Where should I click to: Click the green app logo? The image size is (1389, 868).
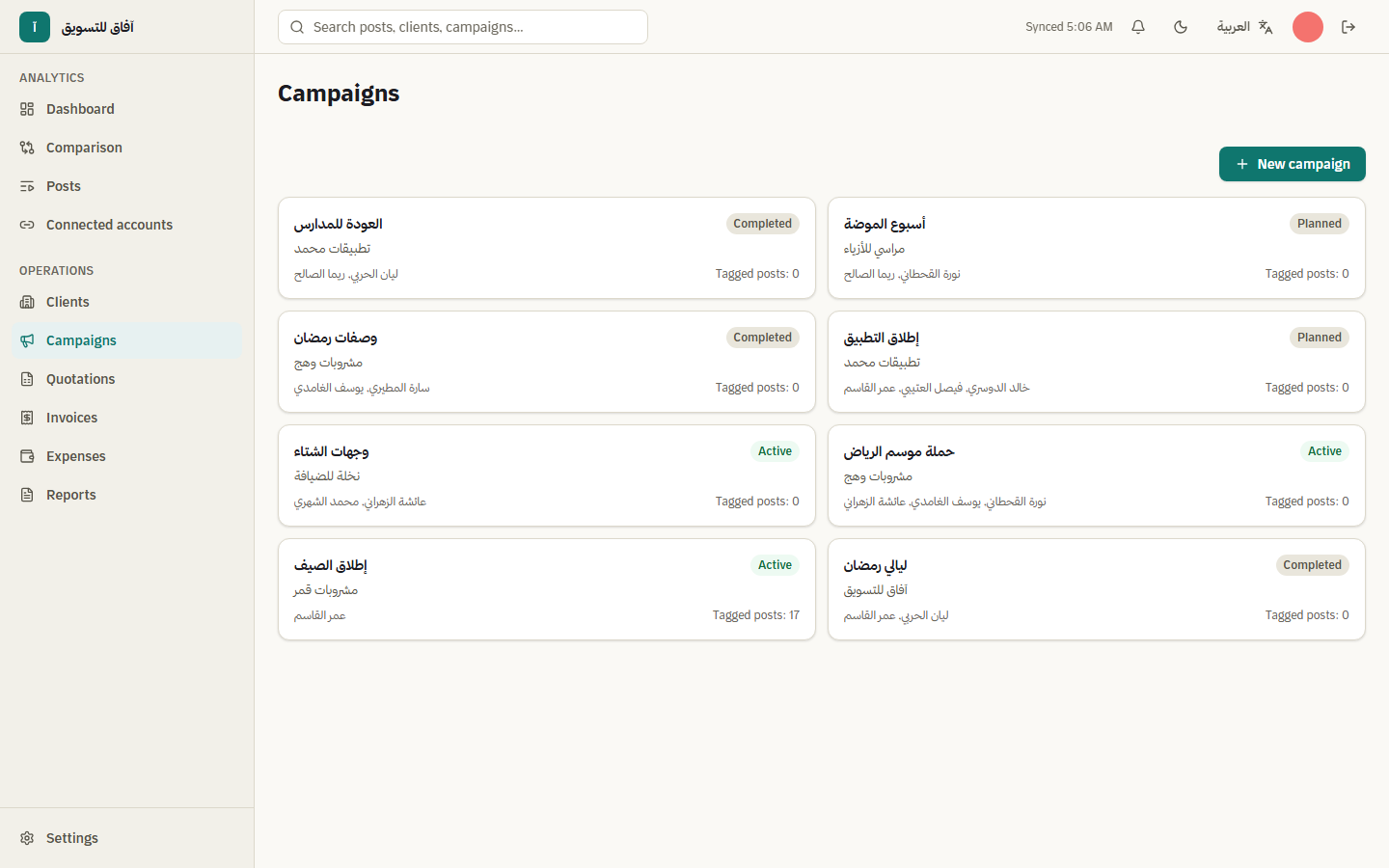pyautogui.click(x=35, y=27)
